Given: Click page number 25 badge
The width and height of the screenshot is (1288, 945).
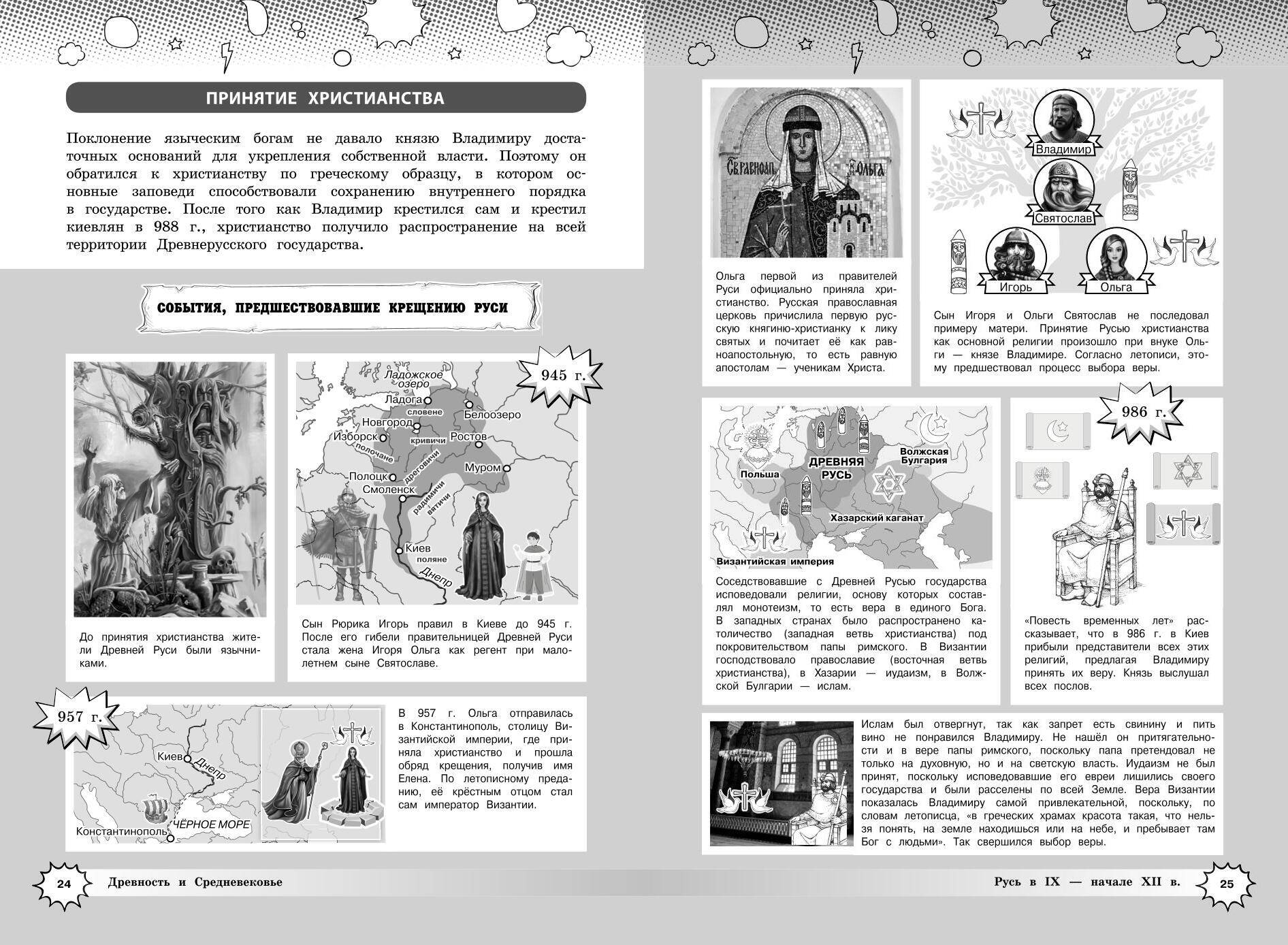Looking at the screenshot, I should pyautogui.click(x=1226, y=884).
